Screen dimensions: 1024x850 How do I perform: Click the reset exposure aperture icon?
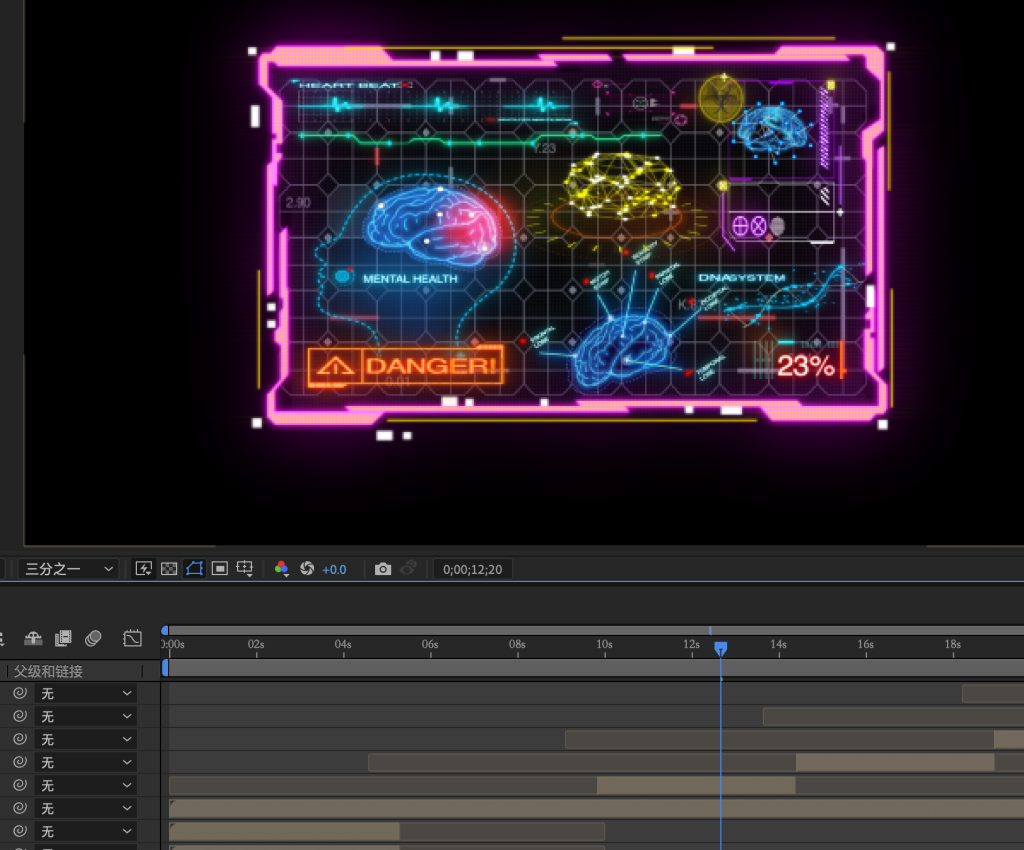pos(307,569)
